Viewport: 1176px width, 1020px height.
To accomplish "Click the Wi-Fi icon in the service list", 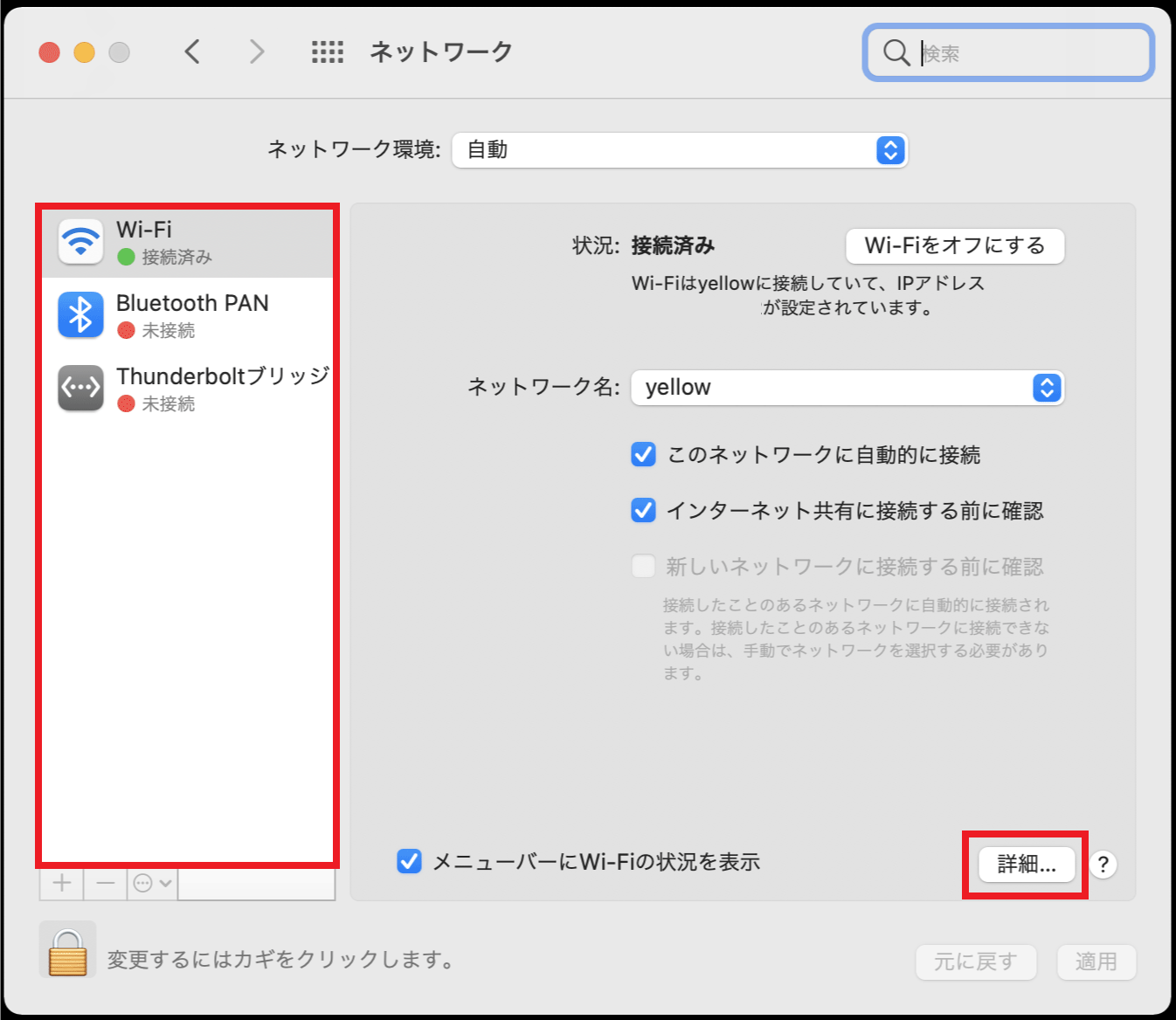I will click(80, 241).
